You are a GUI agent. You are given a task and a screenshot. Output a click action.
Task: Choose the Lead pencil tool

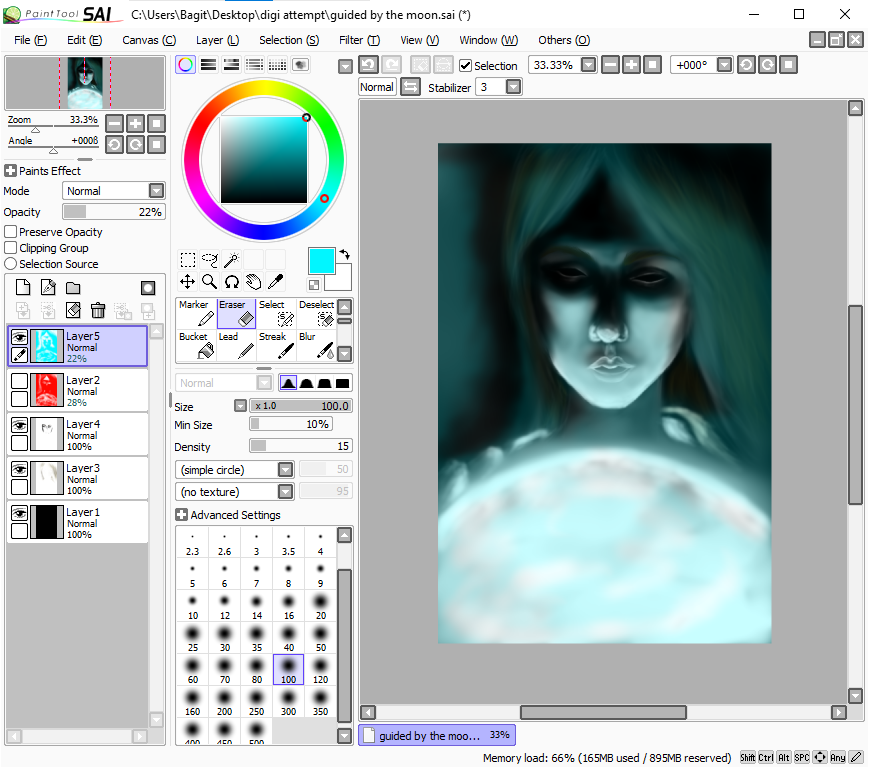[237, 345]
